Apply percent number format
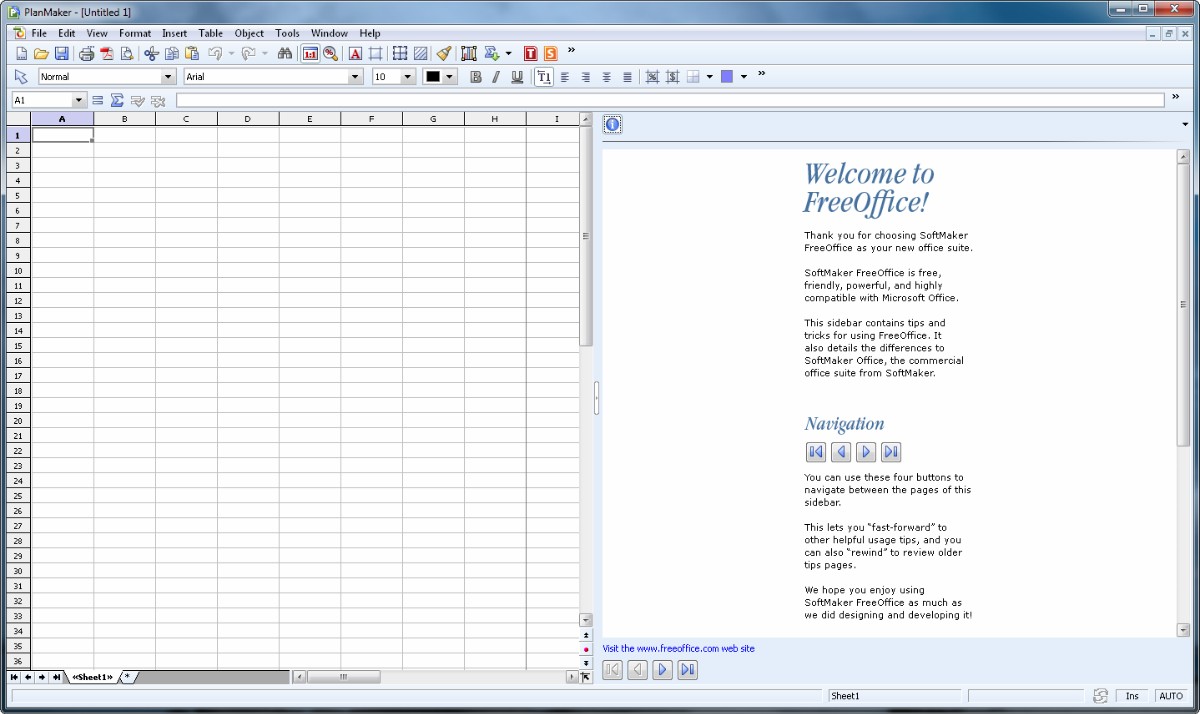 coord(652,77)
